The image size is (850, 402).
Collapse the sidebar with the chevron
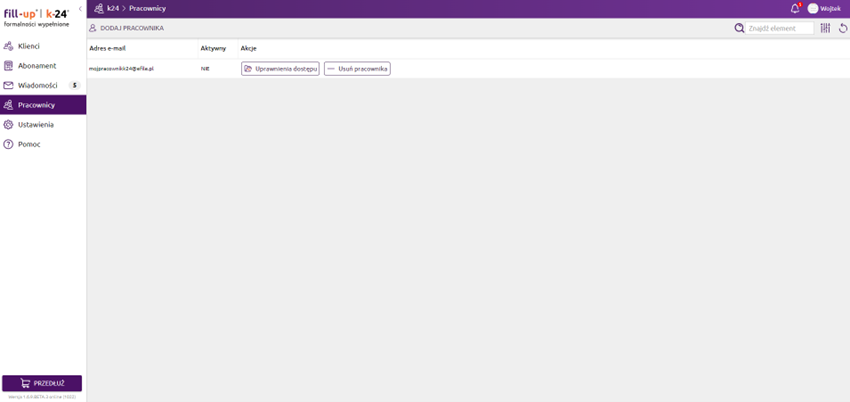[80, 8]
